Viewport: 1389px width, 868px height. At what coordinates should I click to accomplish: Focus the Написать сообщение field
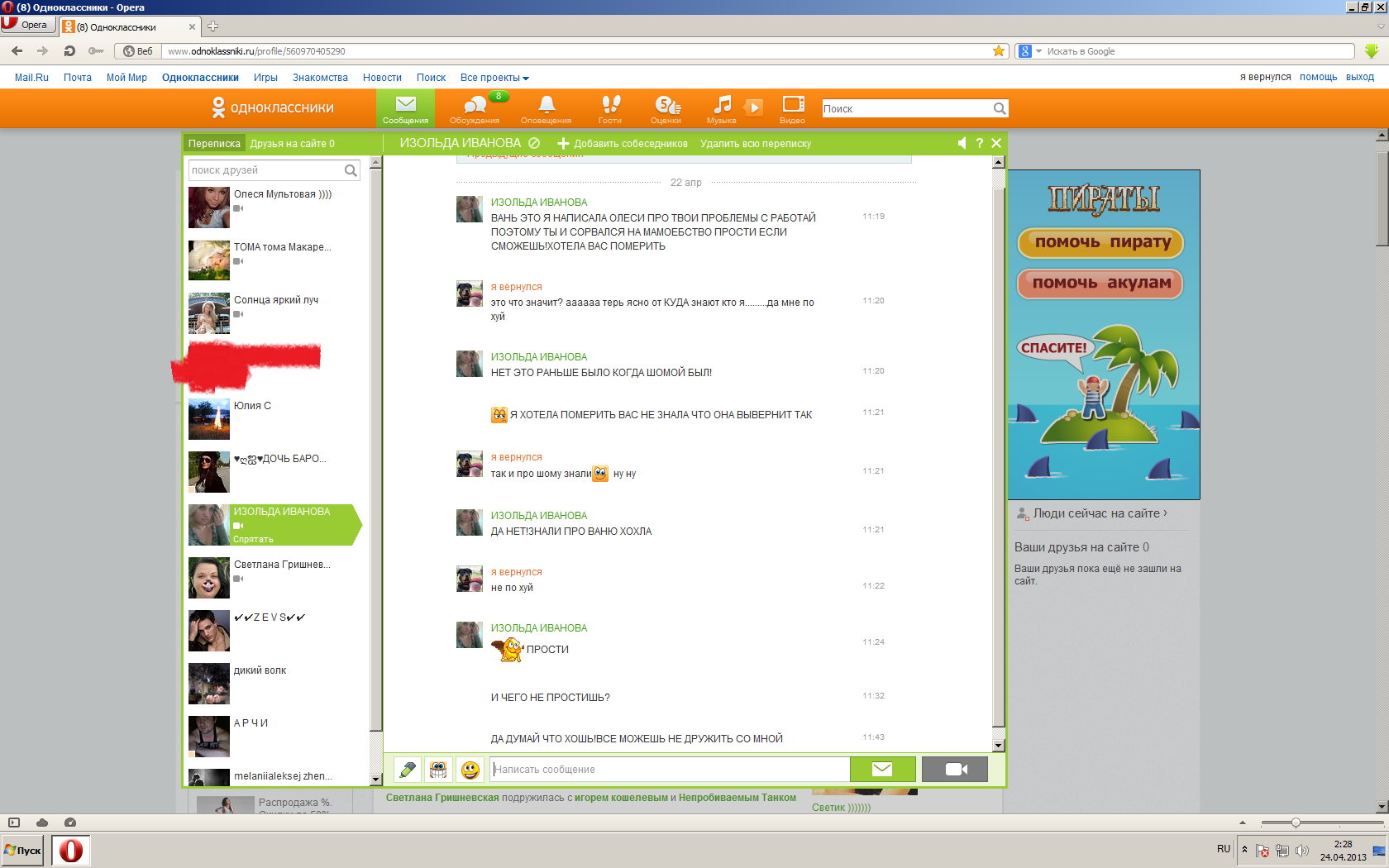[x=670, y=770]
